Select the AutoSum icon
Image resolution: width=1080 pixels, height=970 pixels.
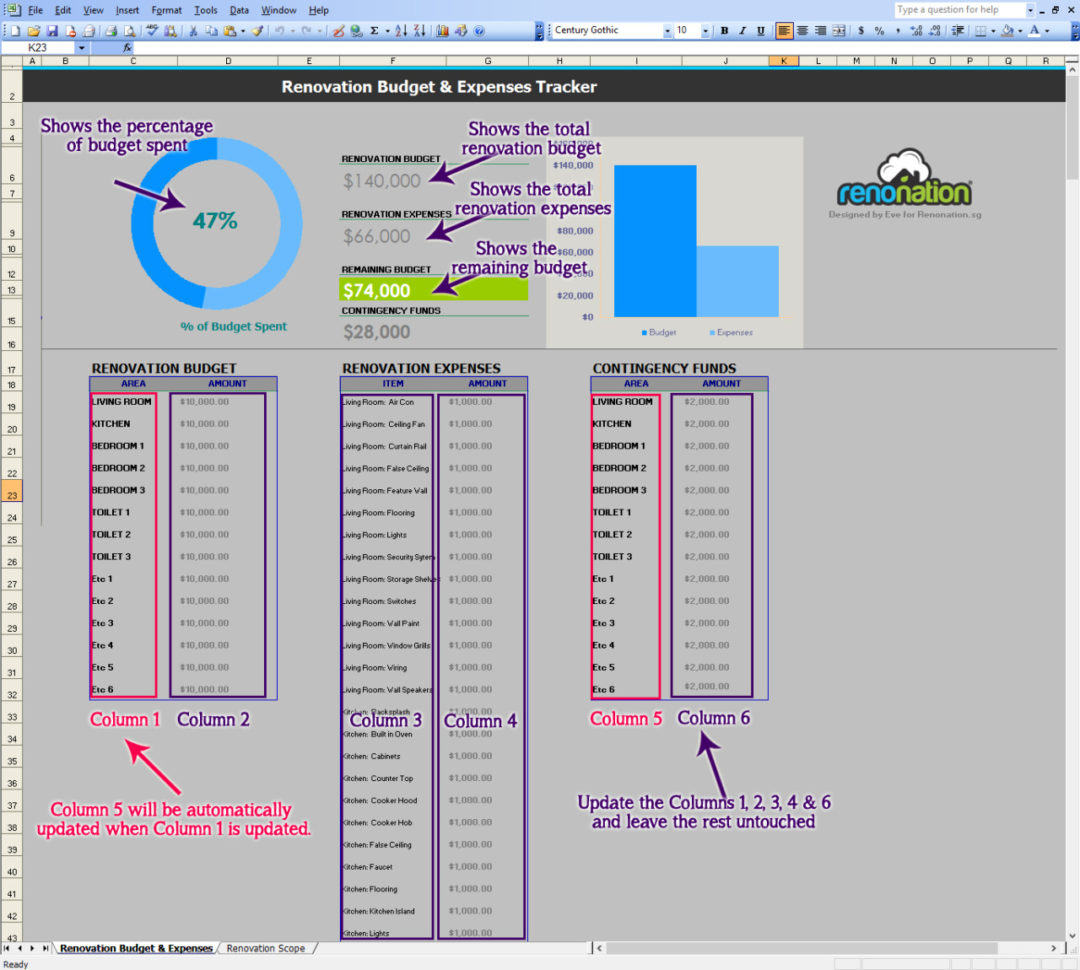click(x=374, y=29)
